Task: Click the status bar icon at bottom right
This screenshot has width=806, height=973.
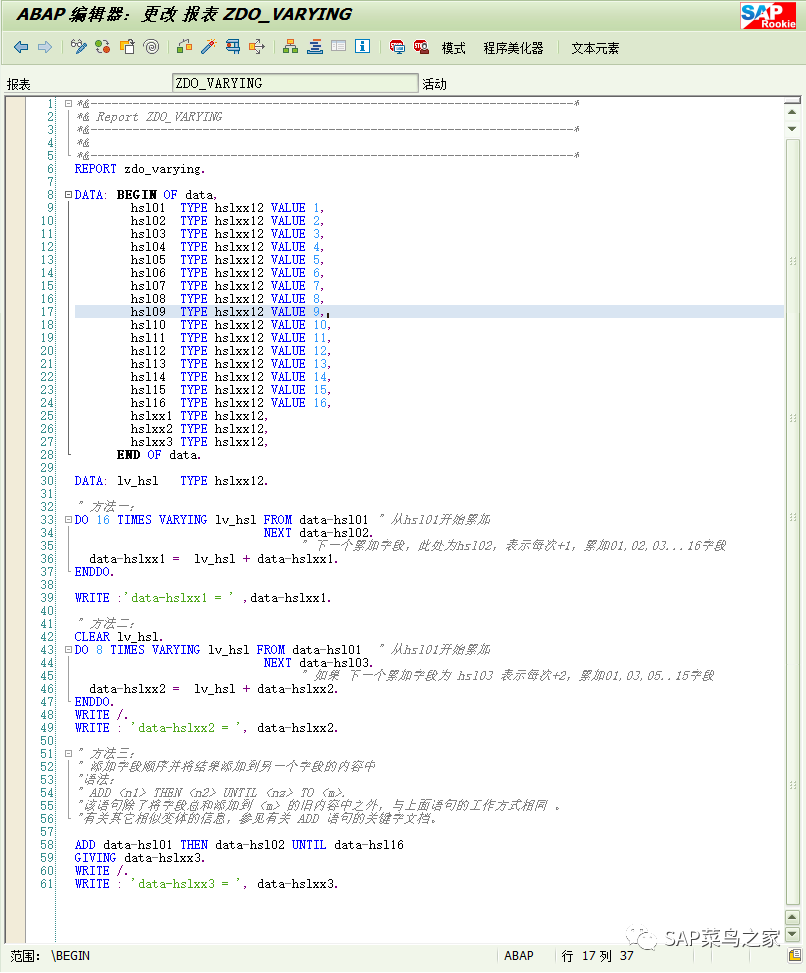Action: click(794, 954)
